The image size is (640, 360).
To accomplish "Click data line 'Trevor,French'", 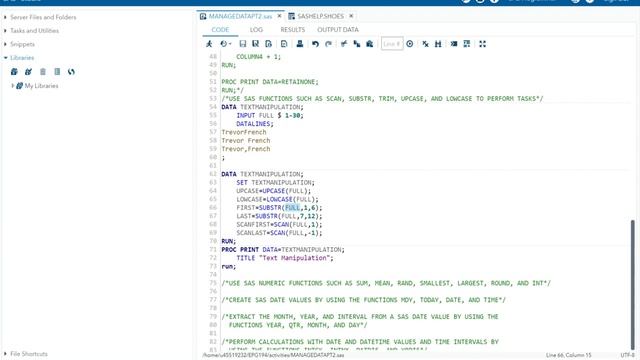I will 246,149.
